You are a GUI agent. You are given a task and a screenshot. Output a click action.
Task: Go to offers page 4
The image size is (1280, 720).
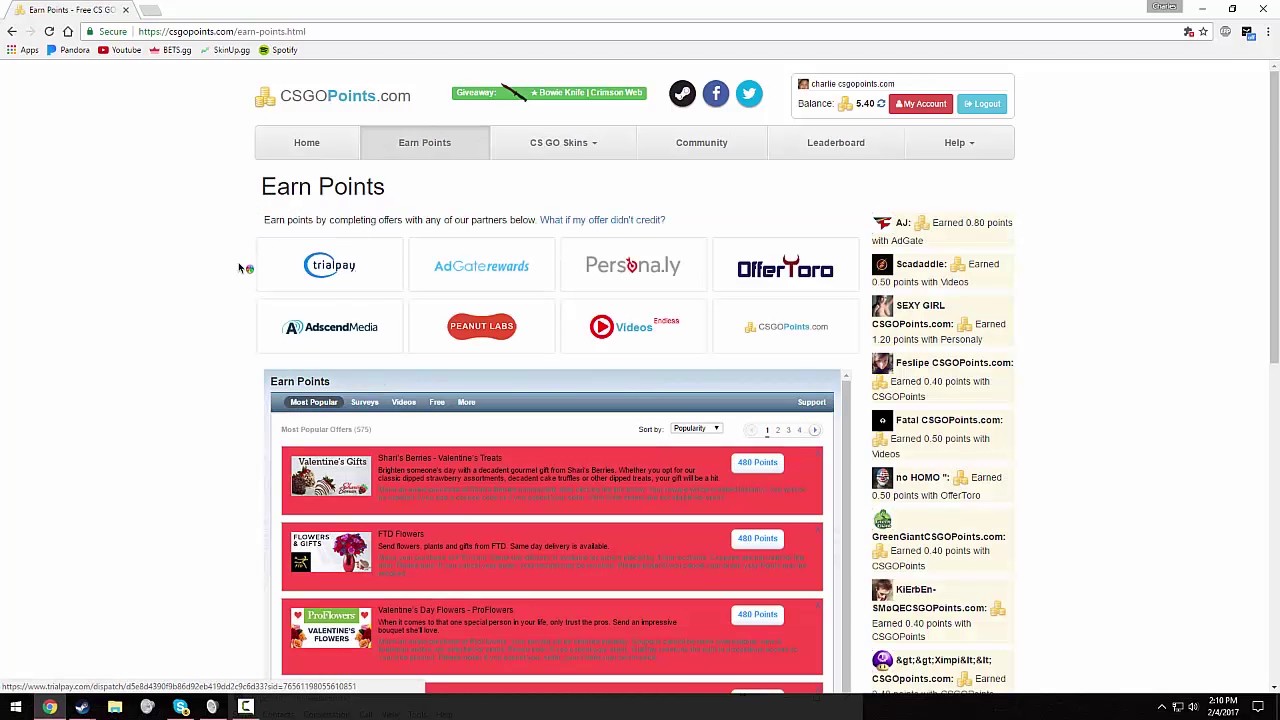click(799, 430)
